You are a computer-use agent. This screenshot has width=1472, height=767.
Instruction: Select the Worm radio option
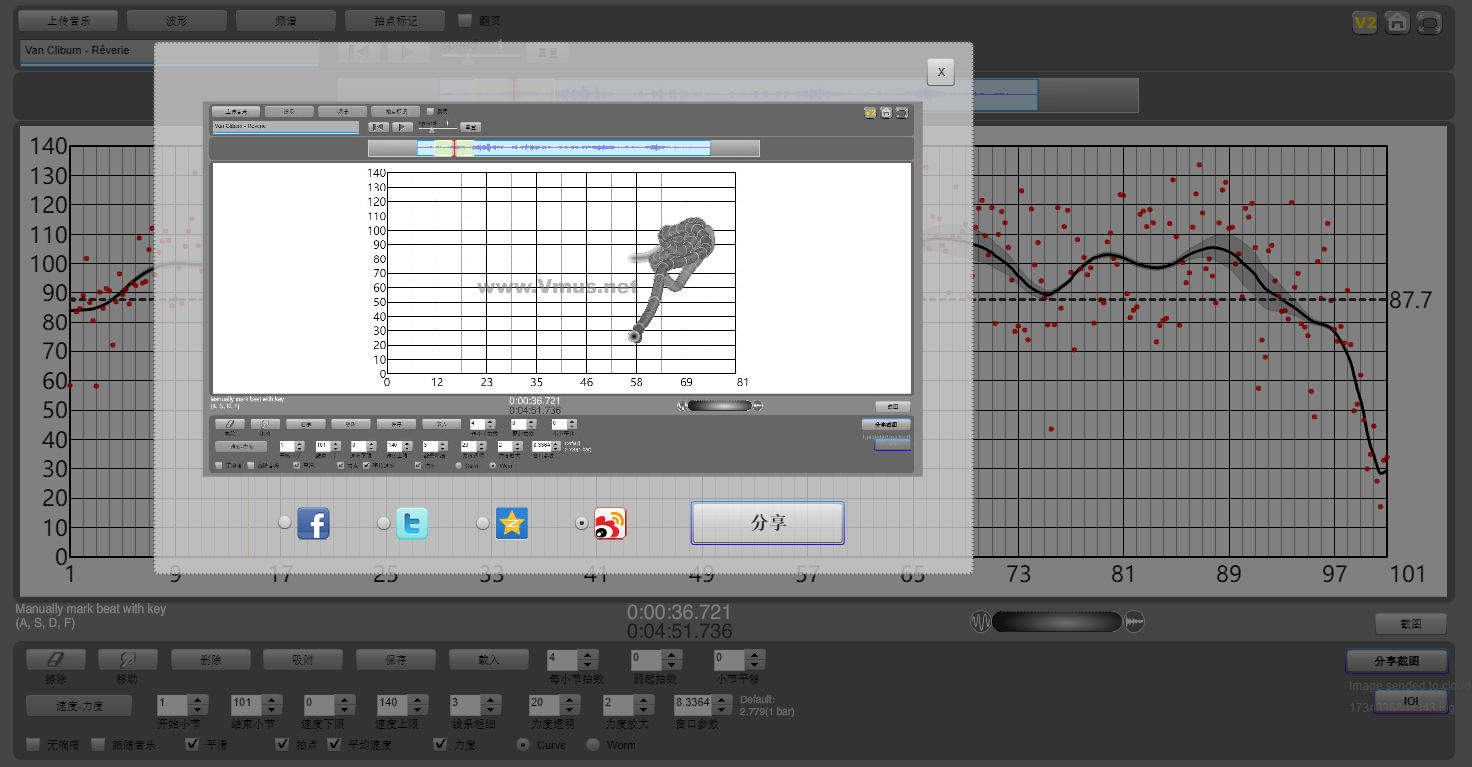click(593, 745)
